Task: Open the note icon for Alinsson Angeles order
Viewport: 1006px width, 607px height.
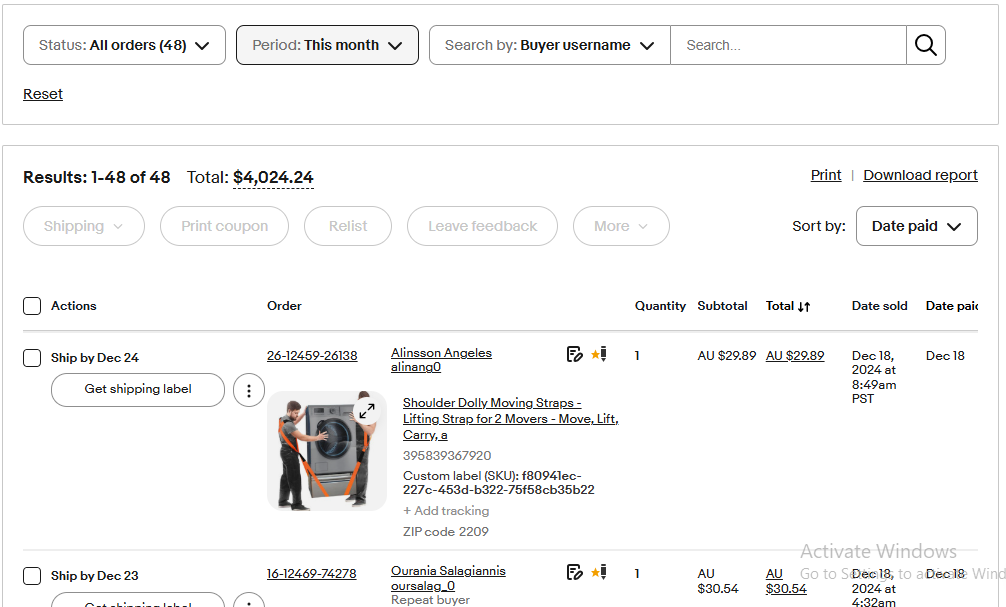Action: pos(574,354)
